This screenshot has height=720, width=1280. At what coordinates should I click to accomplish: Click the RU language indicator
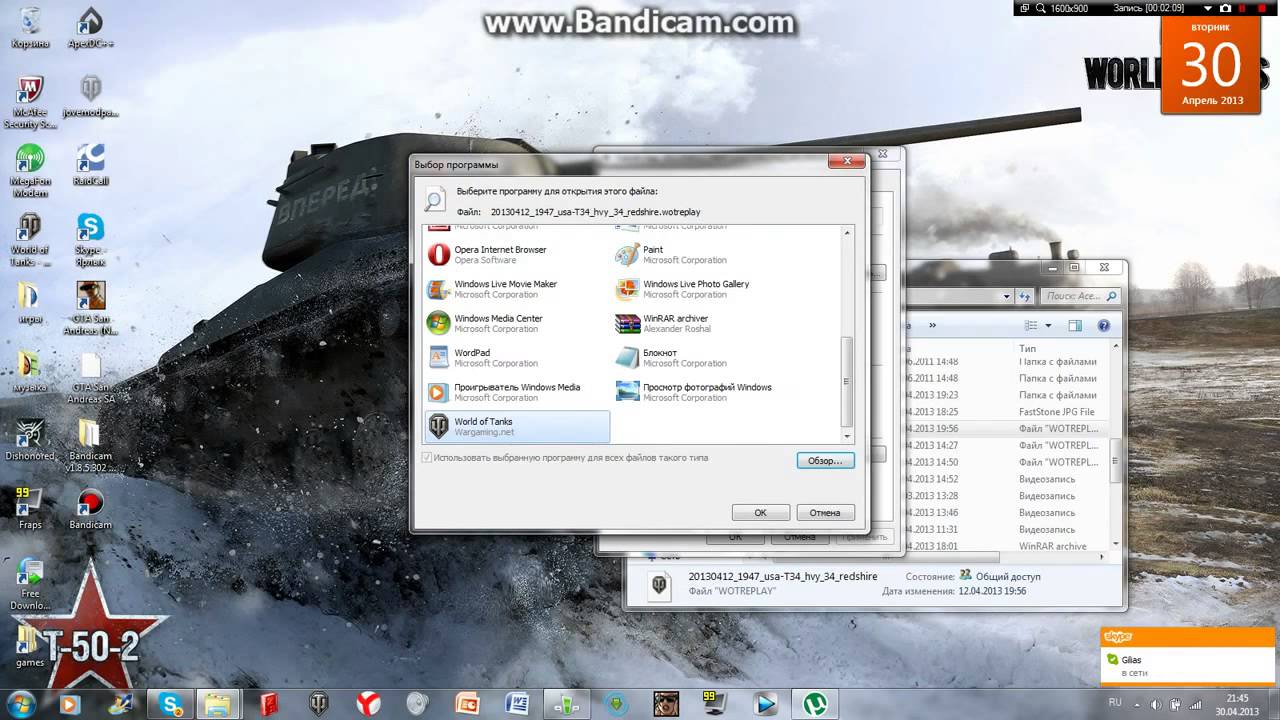[1115, 703]
